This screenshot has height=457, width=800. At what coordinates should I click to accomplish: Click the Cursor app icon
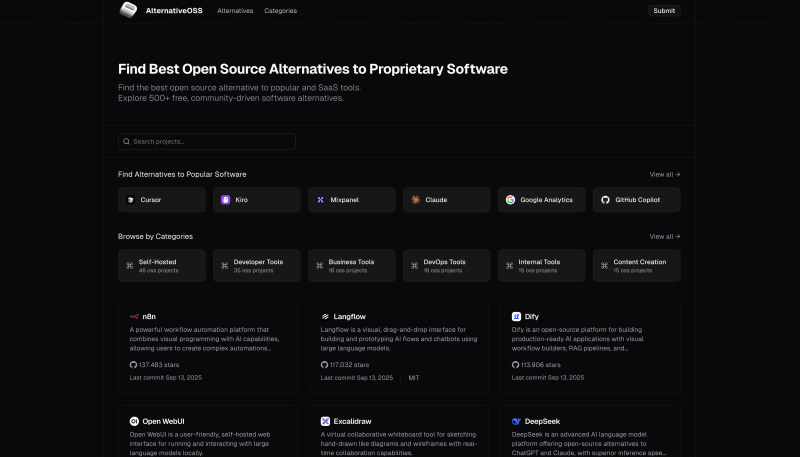point(131,200)
